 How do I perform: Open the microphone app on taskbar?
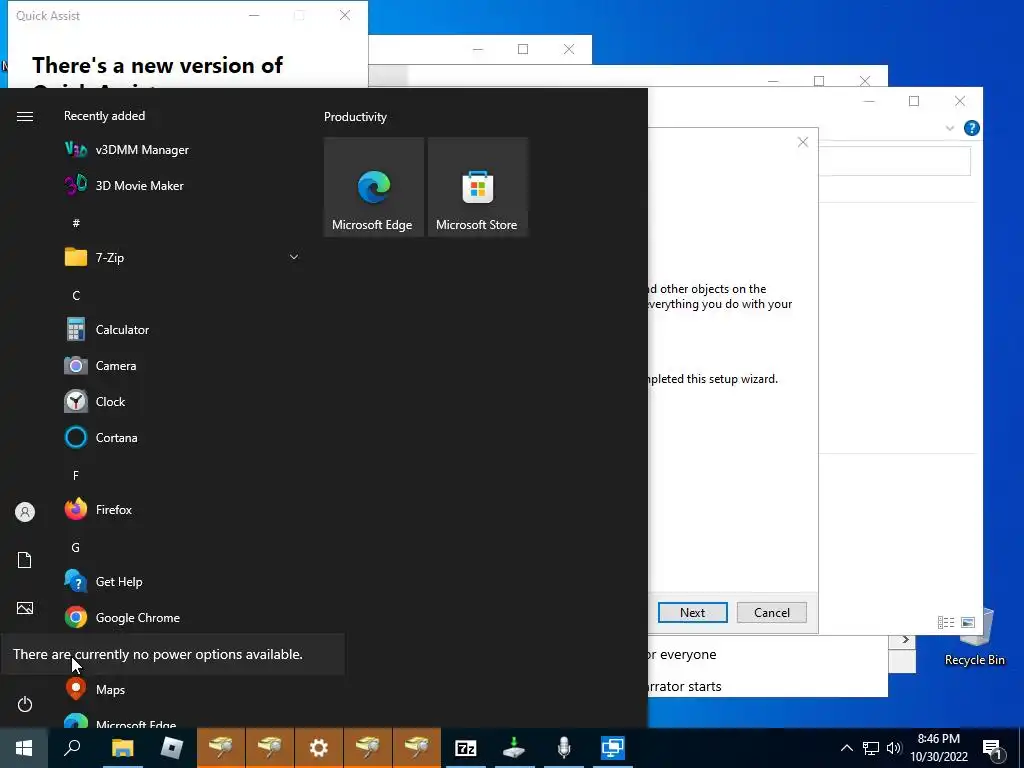564,748
